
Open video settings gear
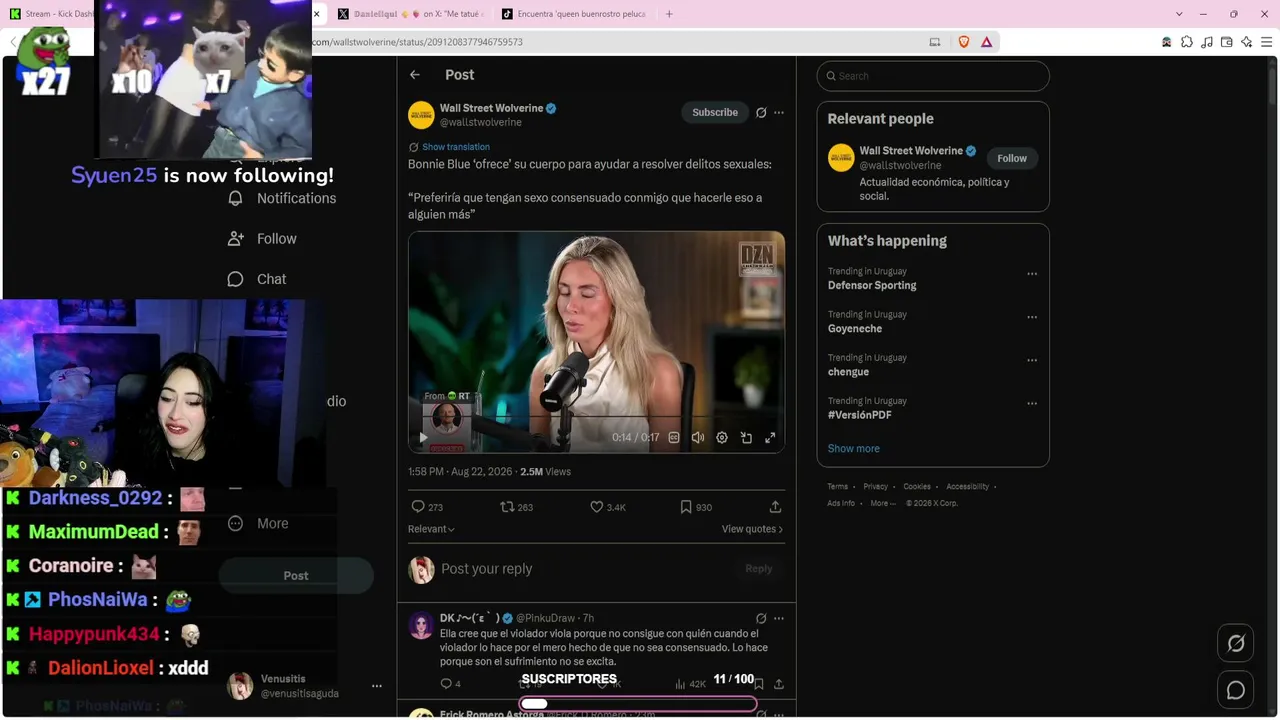[722, 438]
